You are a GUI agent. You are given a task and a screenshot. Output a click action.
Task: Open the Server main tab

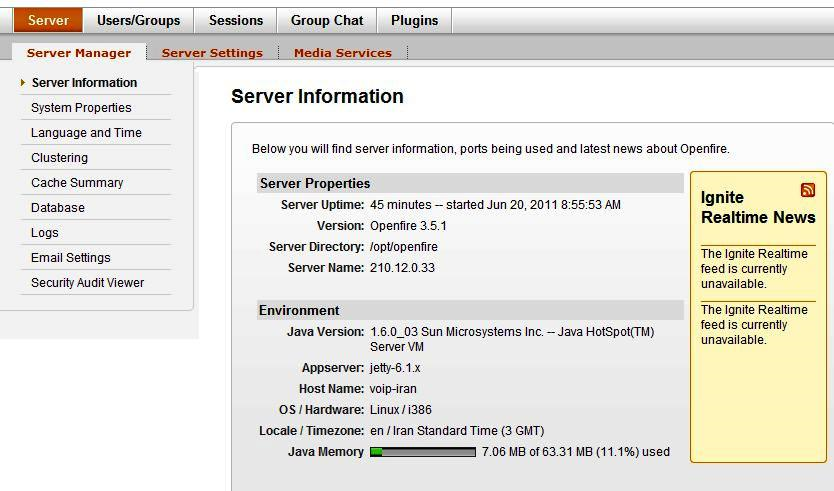click(x=48, y=20)
